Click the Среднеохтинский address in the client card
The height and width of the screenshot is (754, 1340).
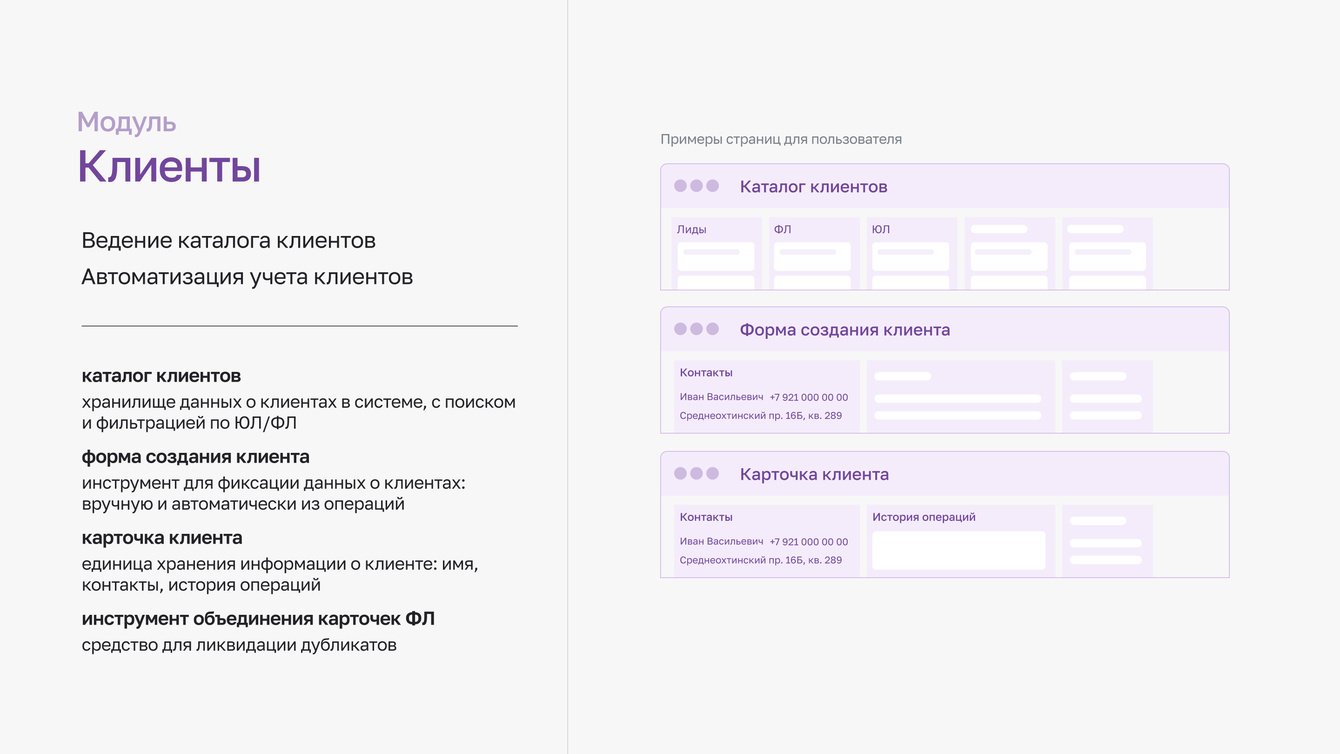point(761,560)
